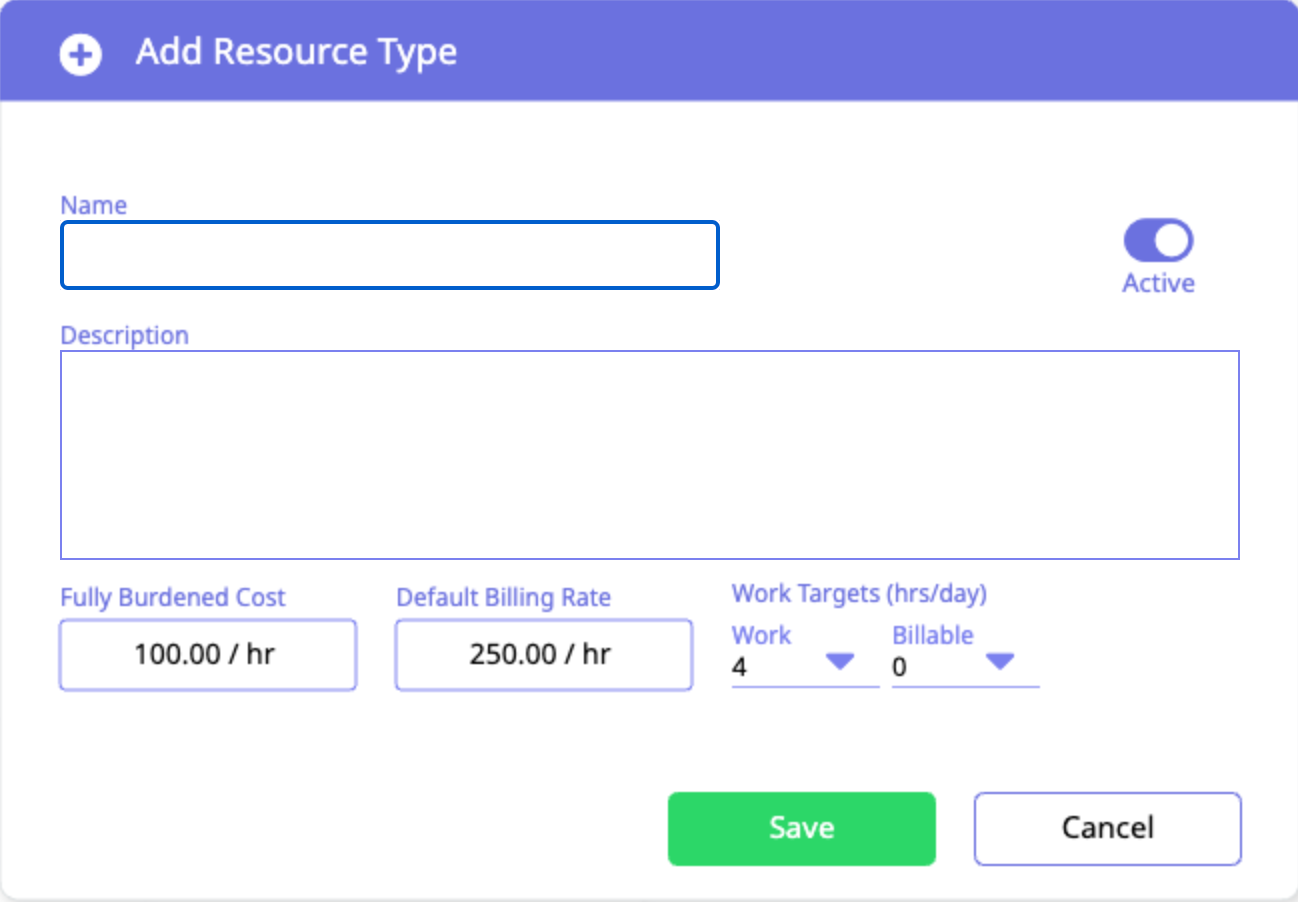Cancel adding the resource type
This screenshot has width=1298, height=902.
1107,828
